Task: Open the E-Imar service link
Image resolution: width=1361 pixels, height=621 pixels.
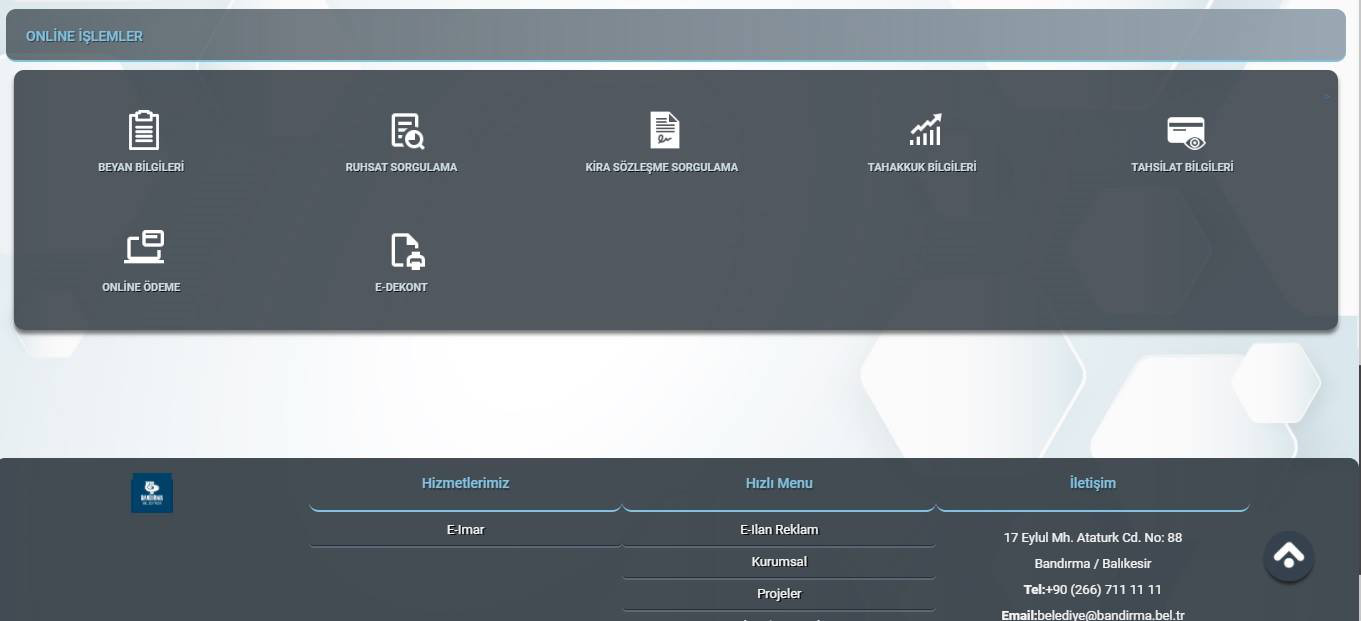Action: click(x=465, y=530)
